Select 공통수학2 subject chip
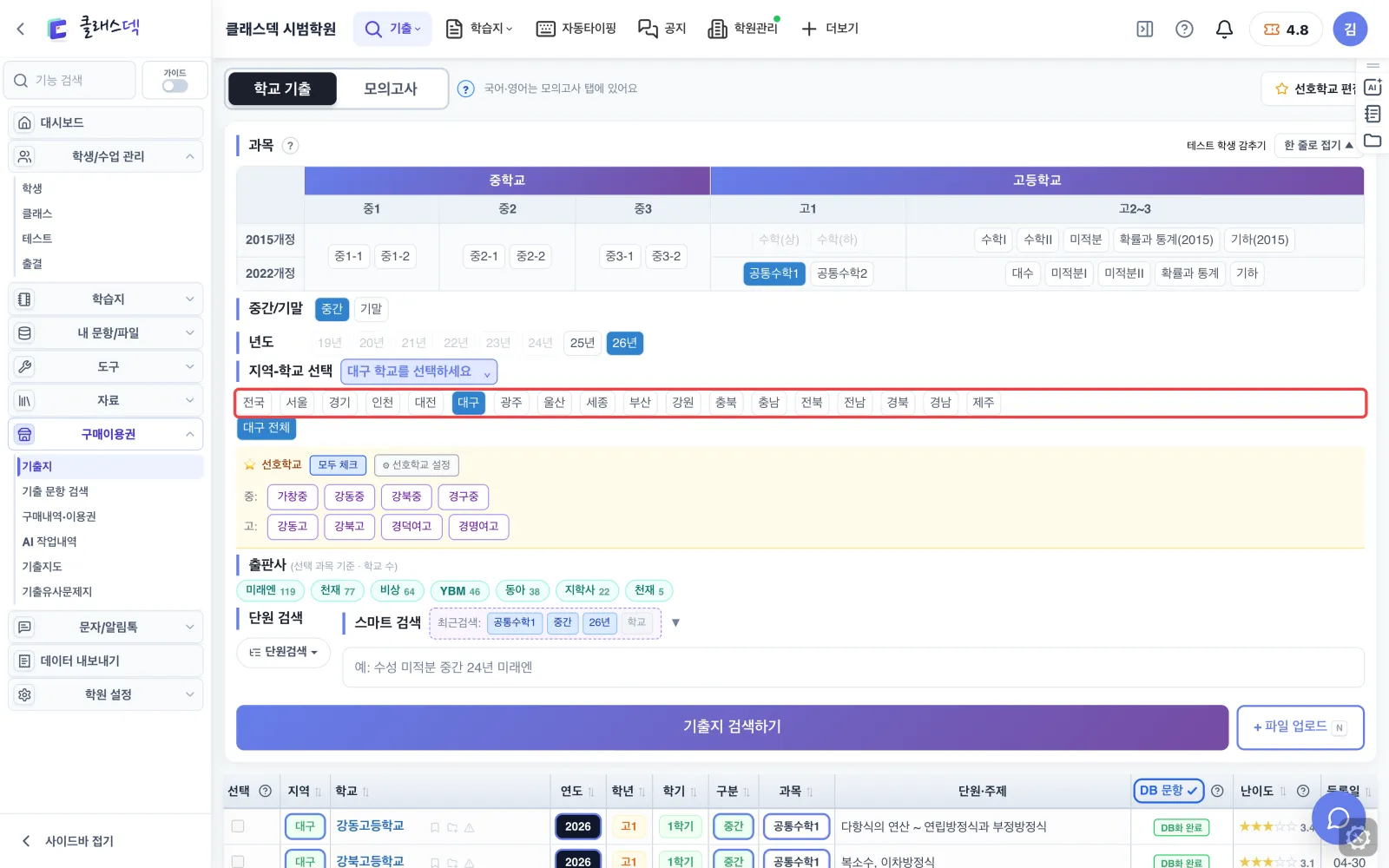 (842, 273)
